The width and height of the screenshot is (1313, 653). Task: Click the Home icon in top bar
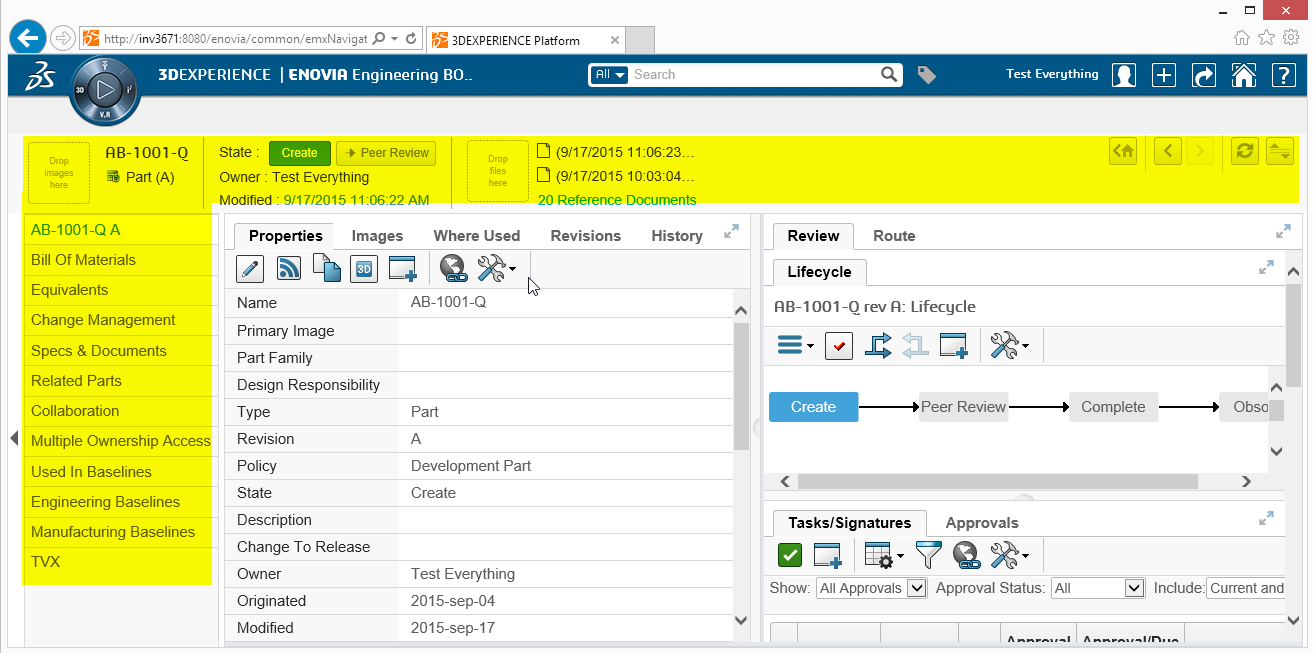(1243, 75)
